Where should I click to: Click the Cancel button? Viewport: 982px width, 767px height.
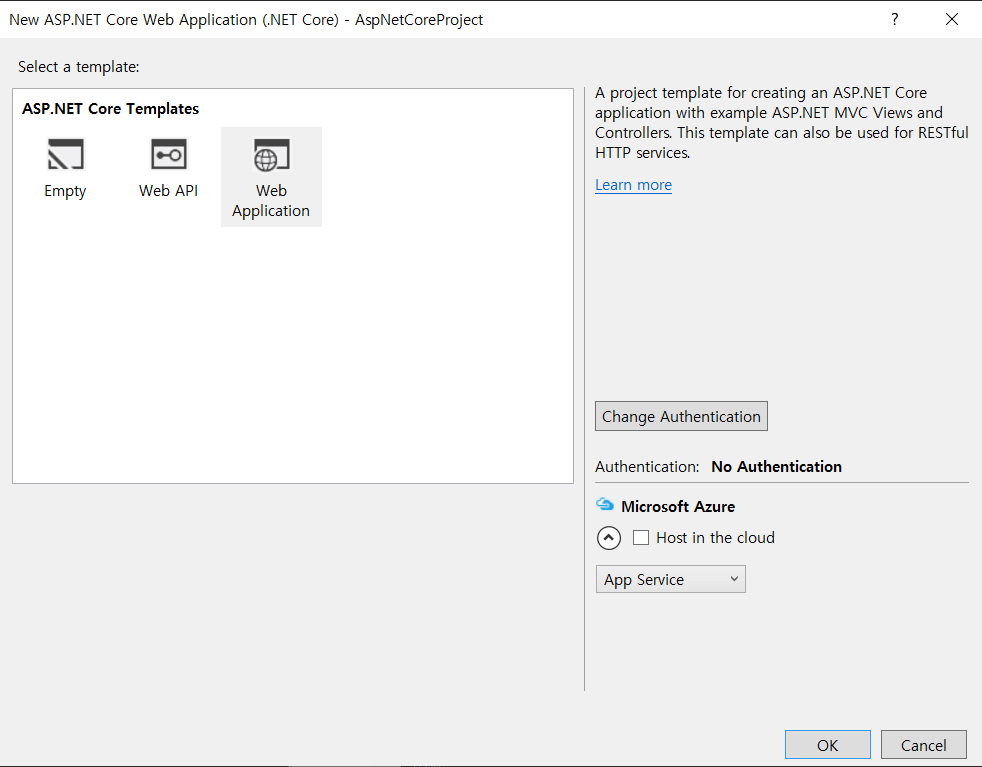tap(923, 744)
